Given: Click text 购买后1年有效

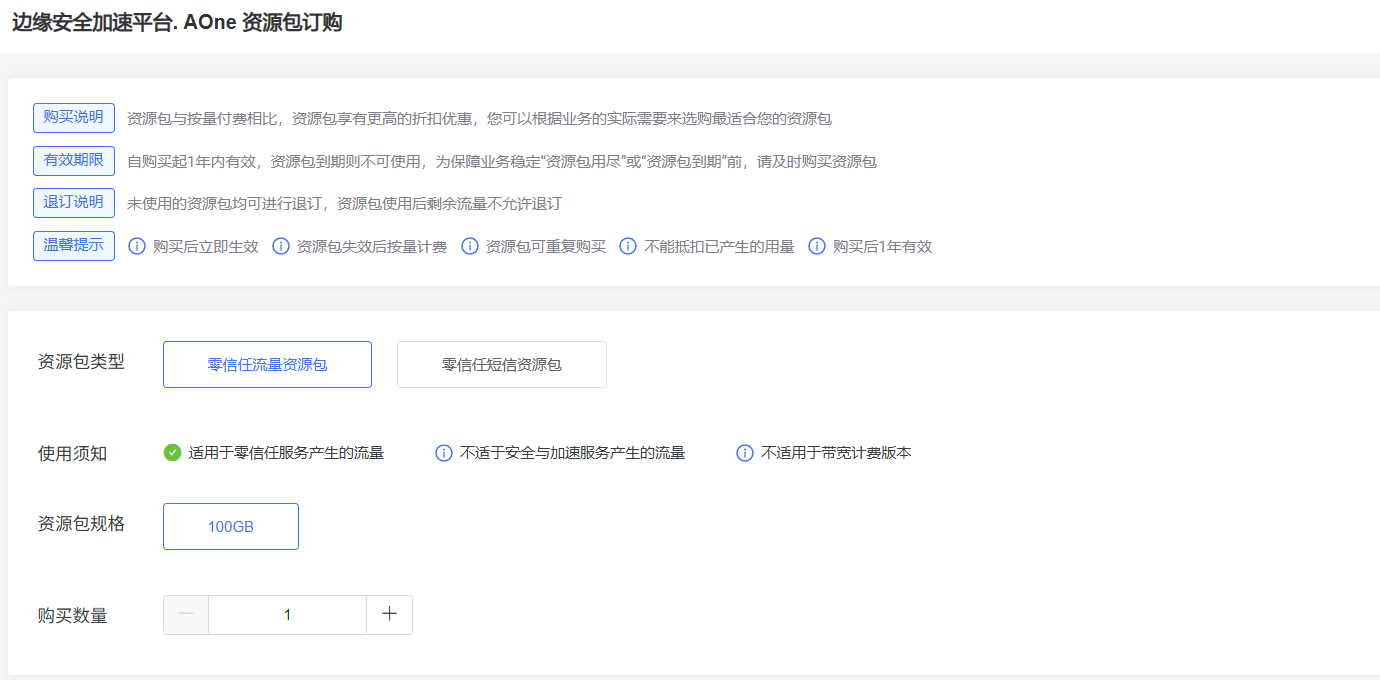Looking at the screenshot, I should [x=883, y=246].
